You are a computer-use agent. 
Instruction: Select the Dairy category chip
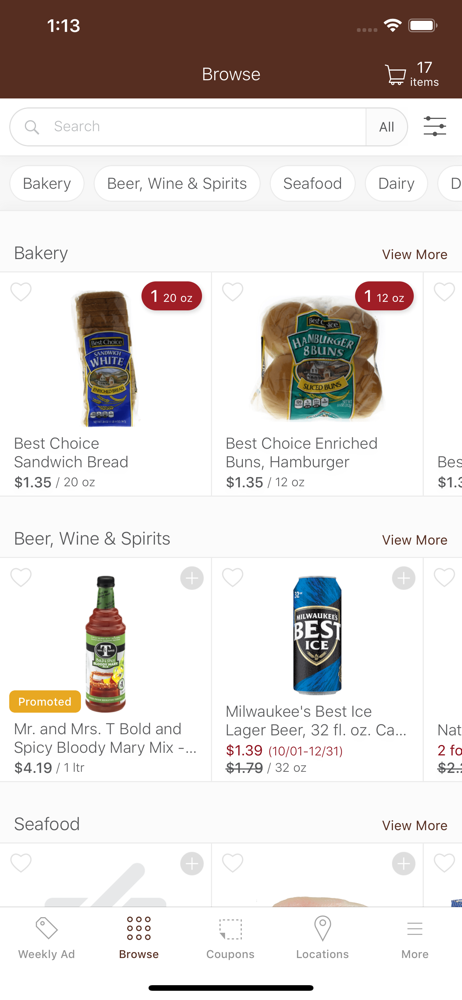coord(396,184)
